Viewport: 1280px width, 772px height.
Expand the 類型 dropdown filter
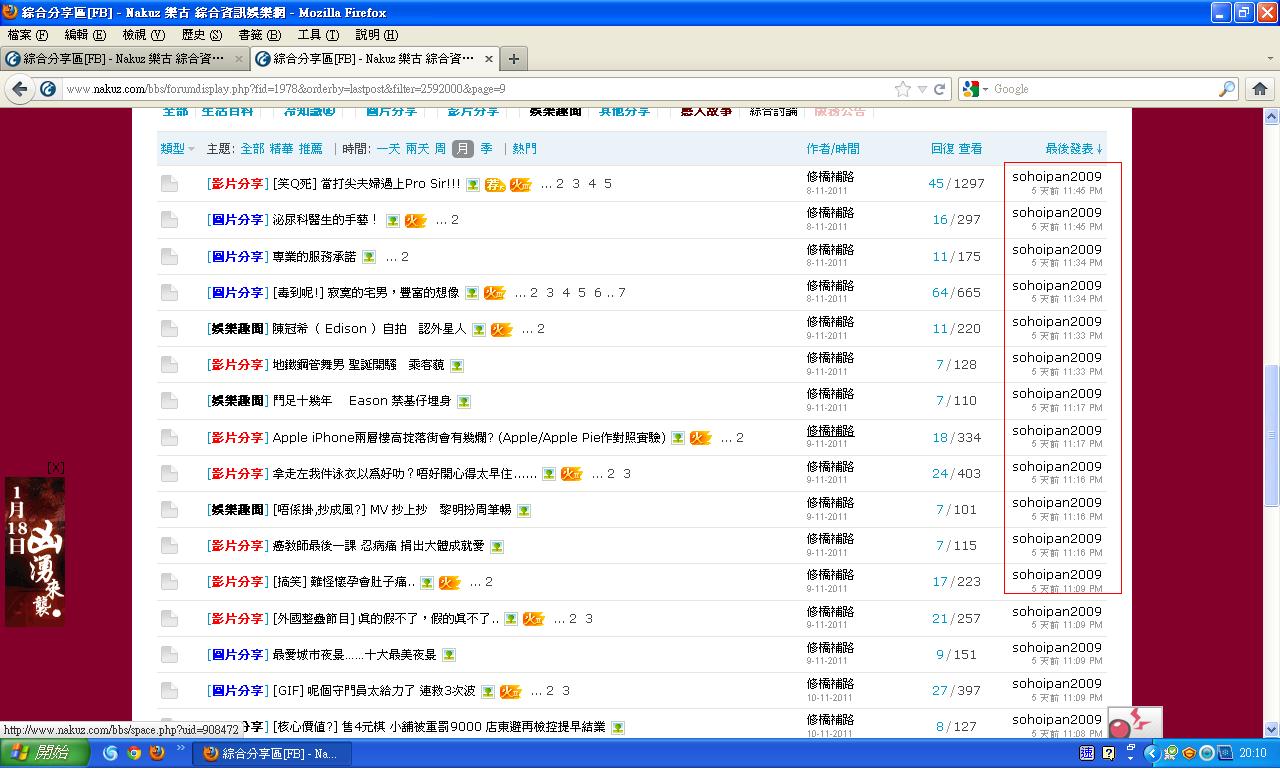pos(178,149)
